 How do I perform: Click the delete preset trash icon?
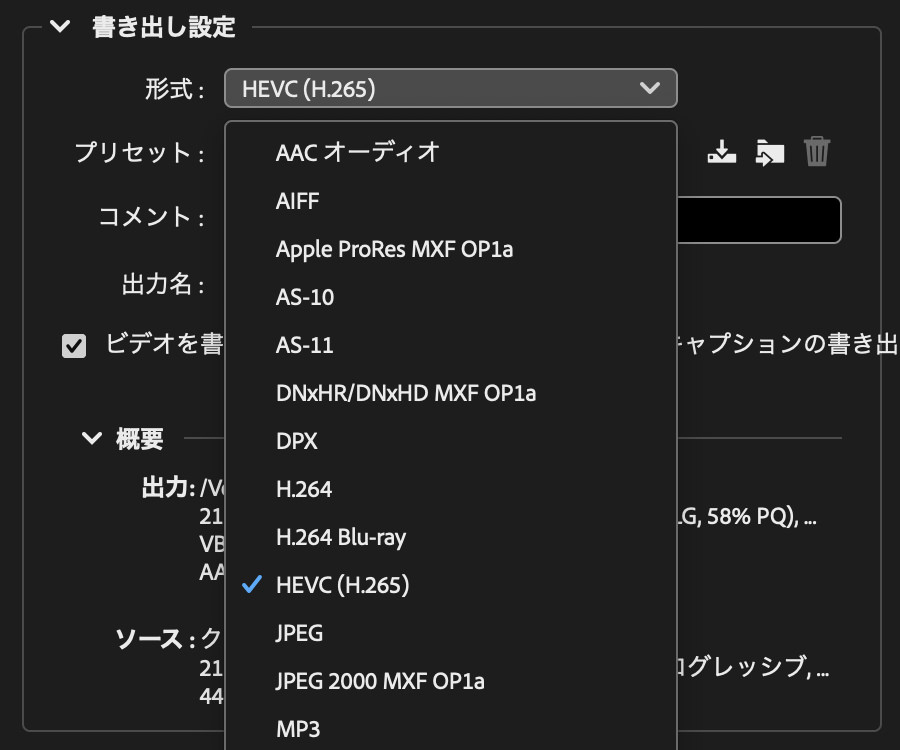[x=817, y=152]
